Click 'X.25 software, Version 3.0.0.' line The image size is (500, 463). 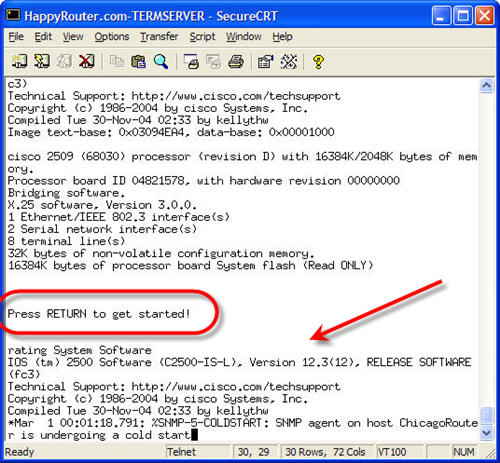pos(102,205)
